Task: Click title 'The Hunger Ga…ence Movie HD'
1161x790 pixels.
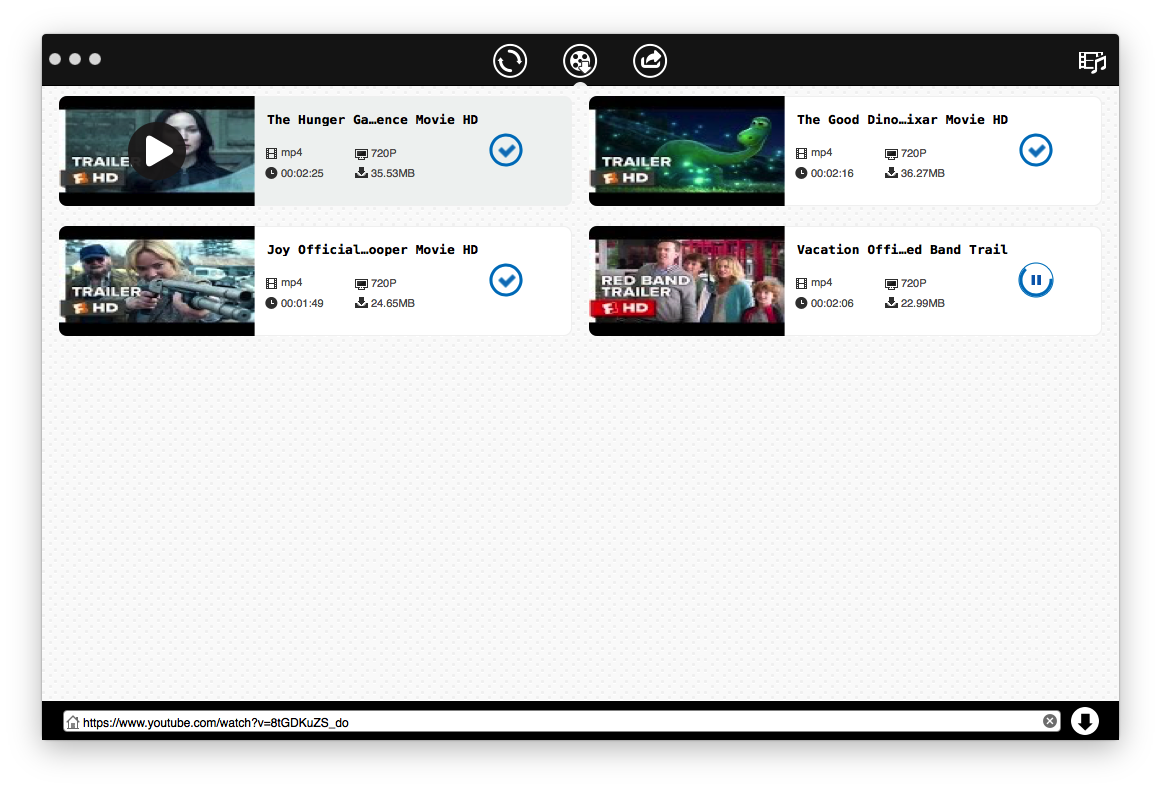Action: pos(372,120)
